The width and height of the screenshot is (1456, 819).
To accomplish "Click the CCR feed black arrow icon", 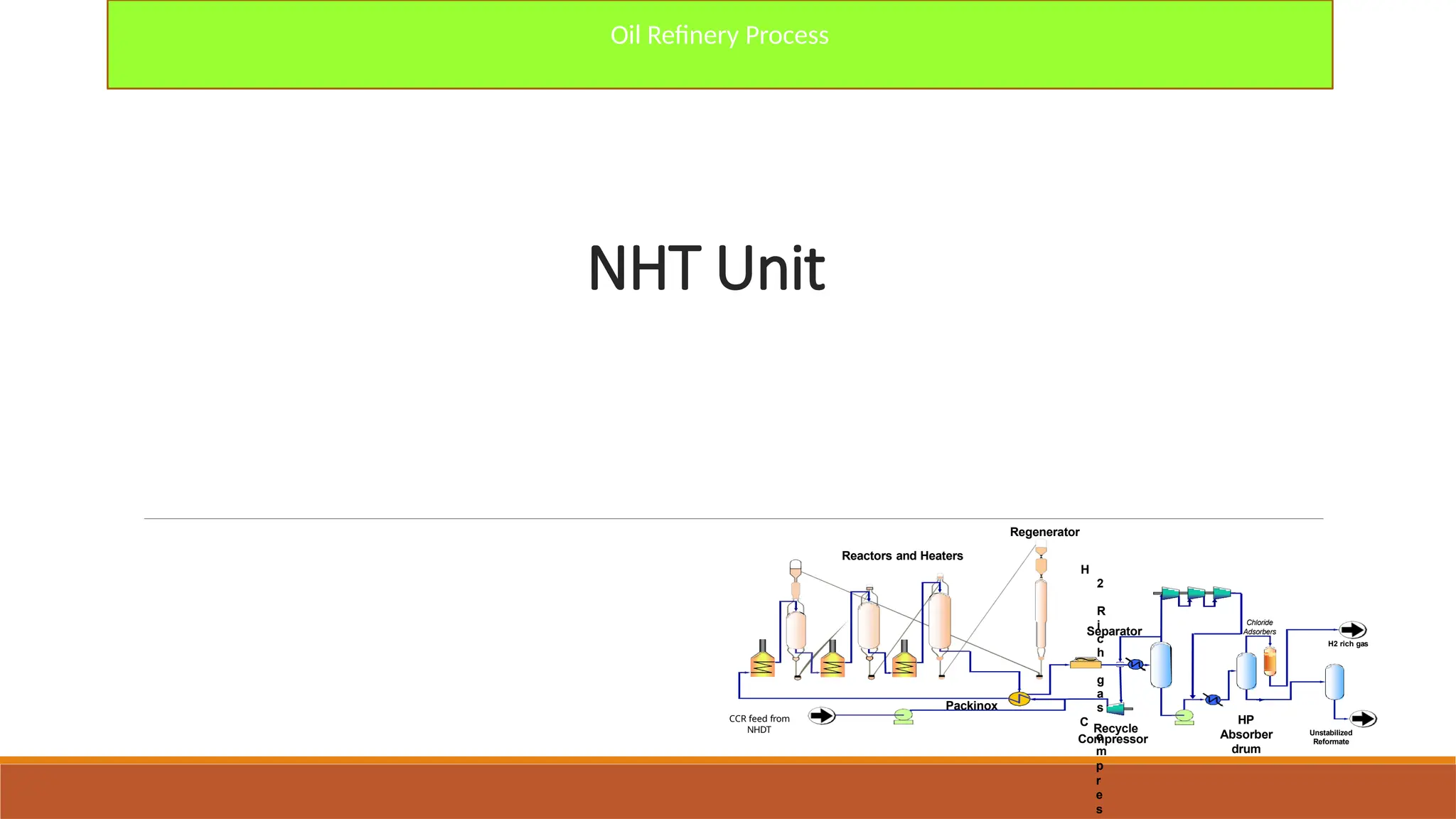I will [x=822, y=715].
